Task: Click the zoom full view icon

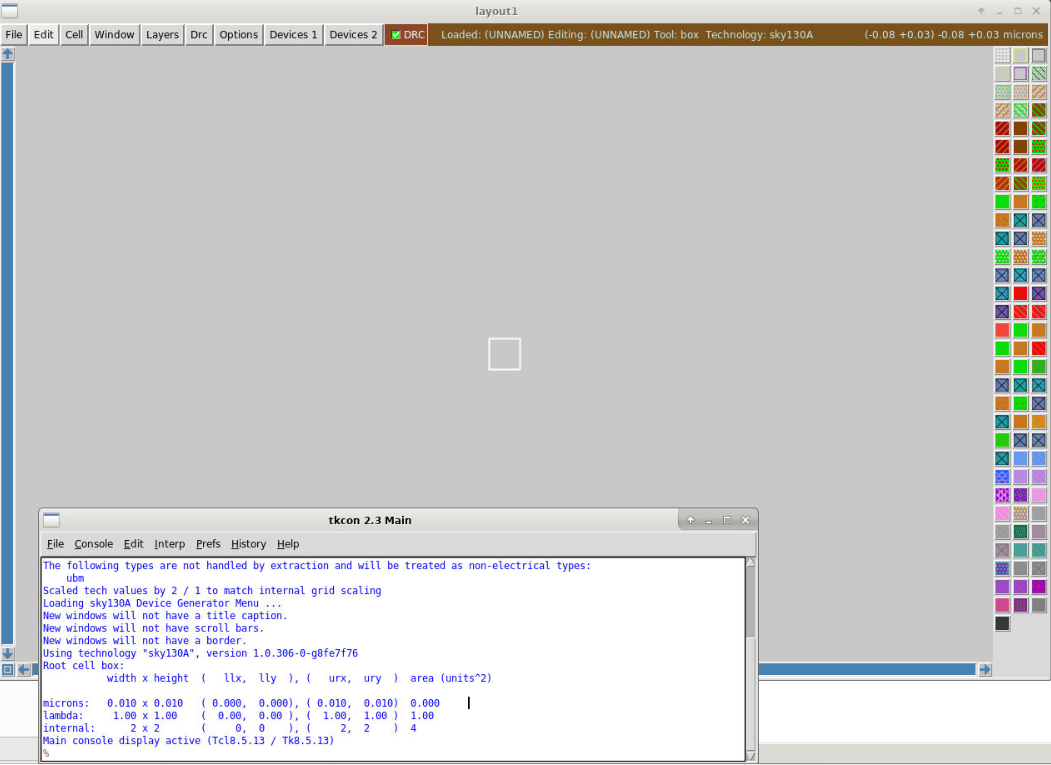Action: [x=7, y=669]
